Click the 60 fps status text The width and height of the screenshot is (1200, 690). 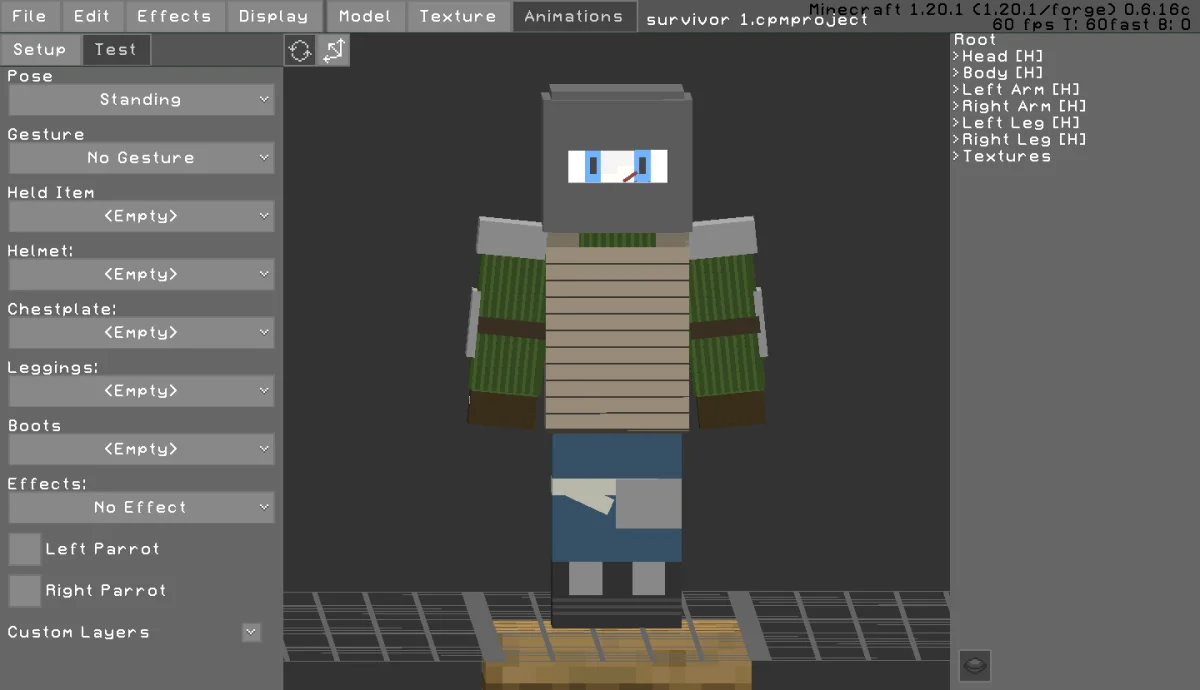tap(1092, 24)
